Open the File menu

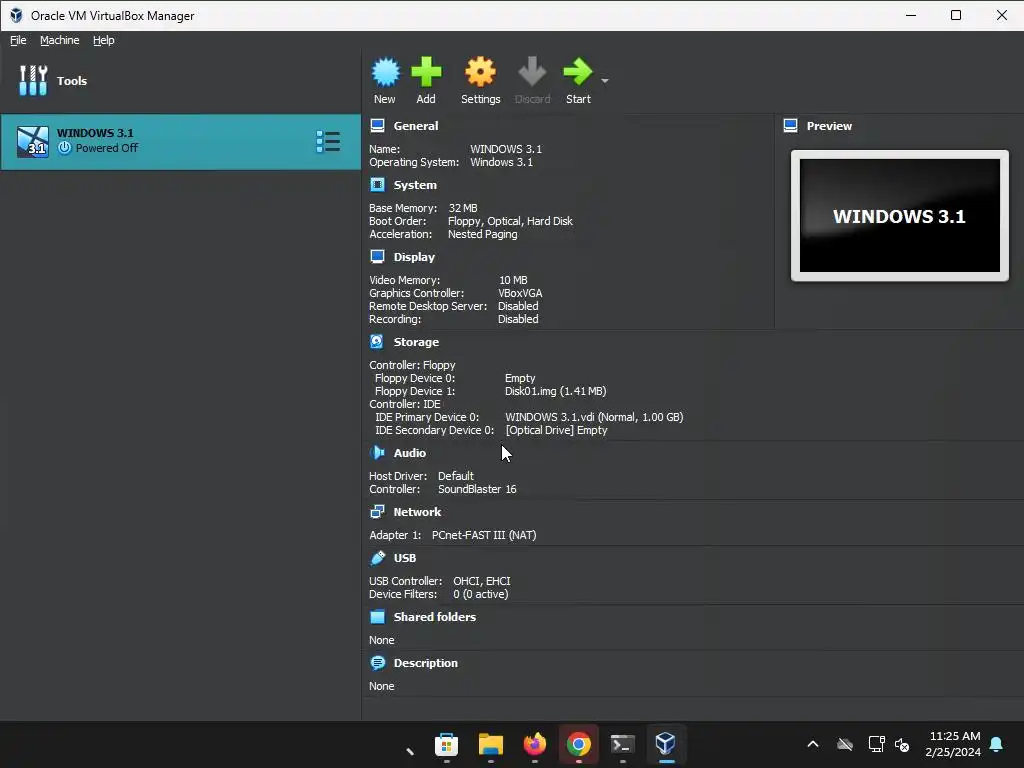click(18, 40)
